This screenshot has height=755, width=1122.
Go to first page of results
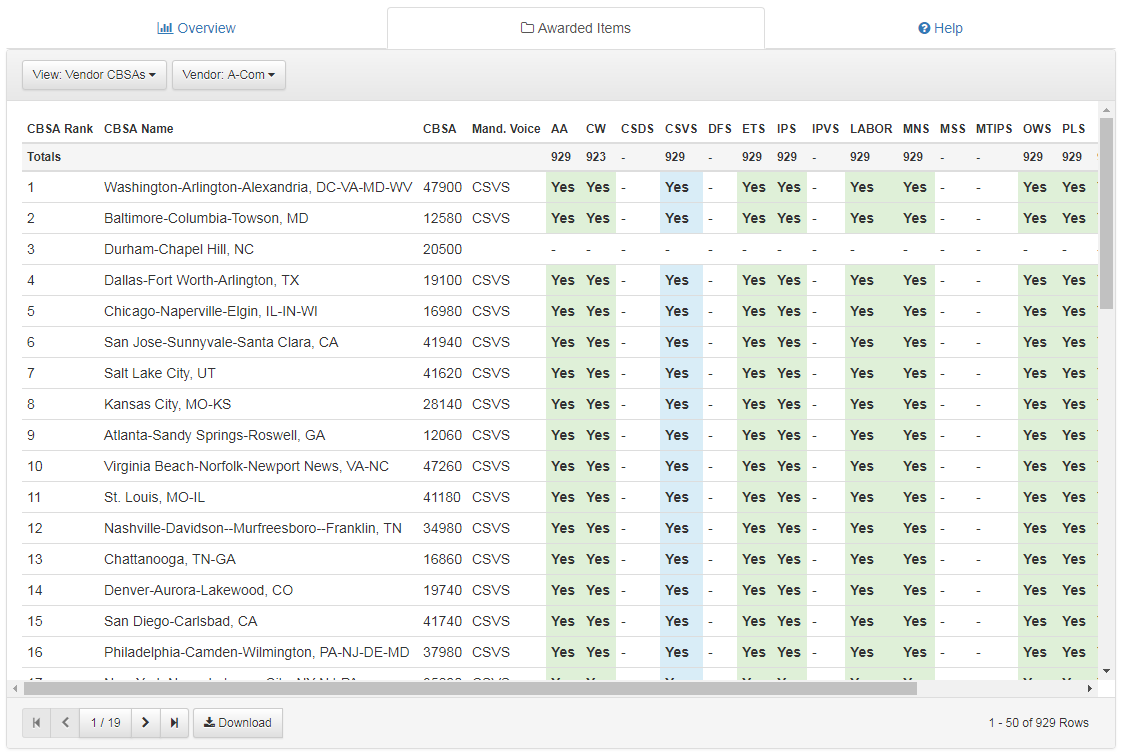click(x=37, y=723)
